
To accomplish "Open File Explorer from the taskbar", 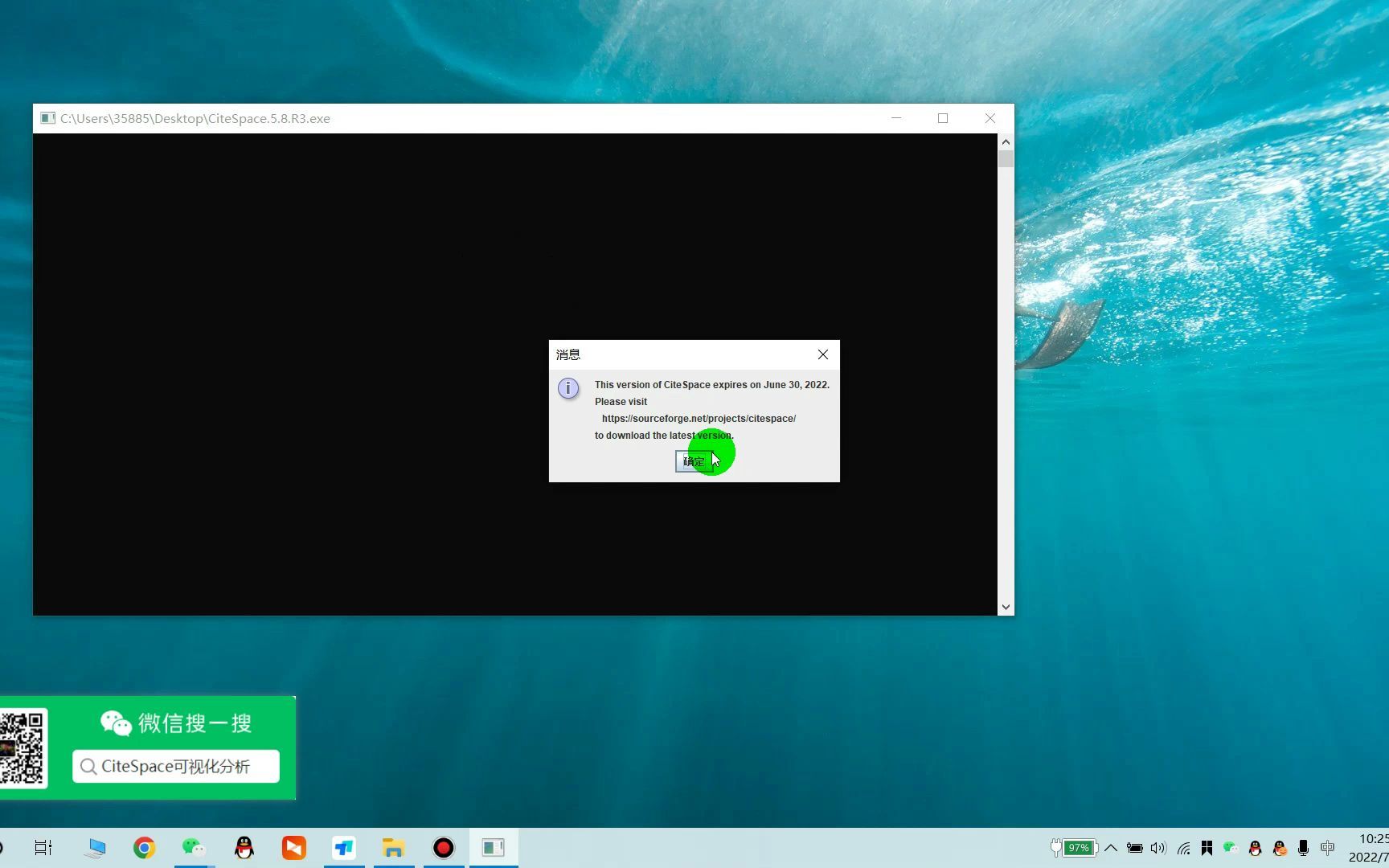I will click(394, 847).
